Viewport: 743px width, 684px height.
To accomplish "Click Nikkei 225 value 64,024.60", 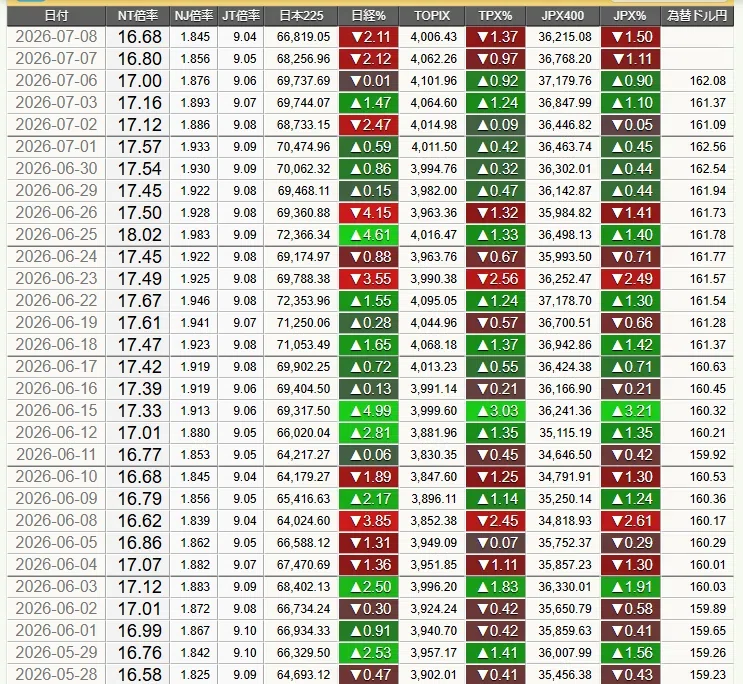I will (303, 520).
